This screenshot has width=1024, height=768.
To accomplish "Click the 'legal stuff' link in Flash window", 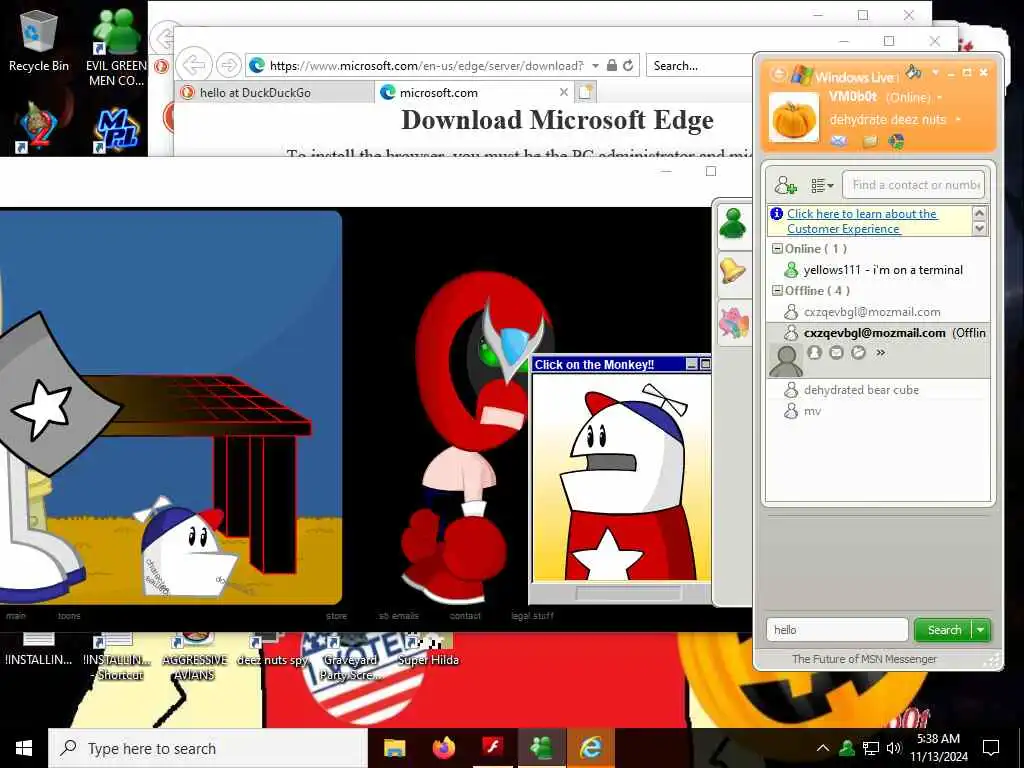I will (532, 616).
